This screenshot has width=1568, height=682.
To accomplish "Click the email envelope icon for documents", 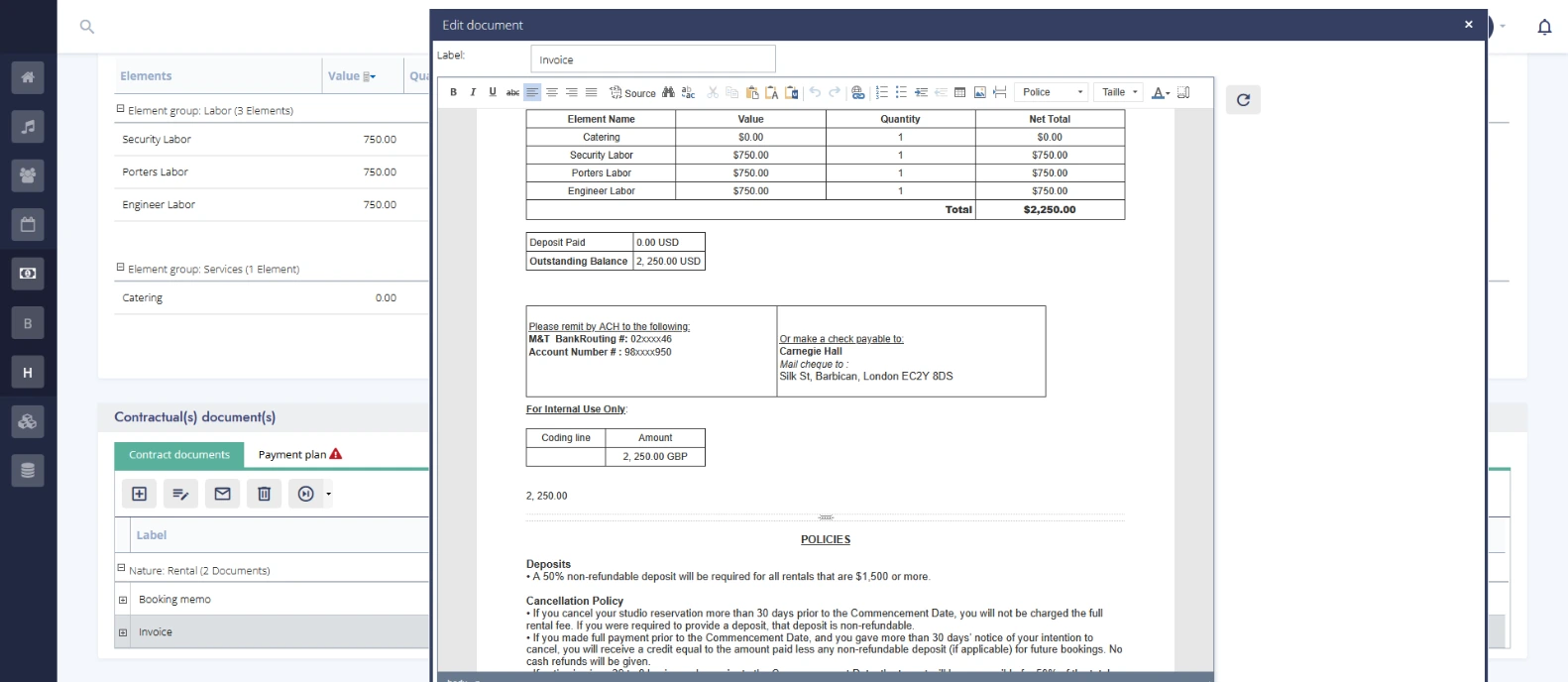I will [222, 494].
